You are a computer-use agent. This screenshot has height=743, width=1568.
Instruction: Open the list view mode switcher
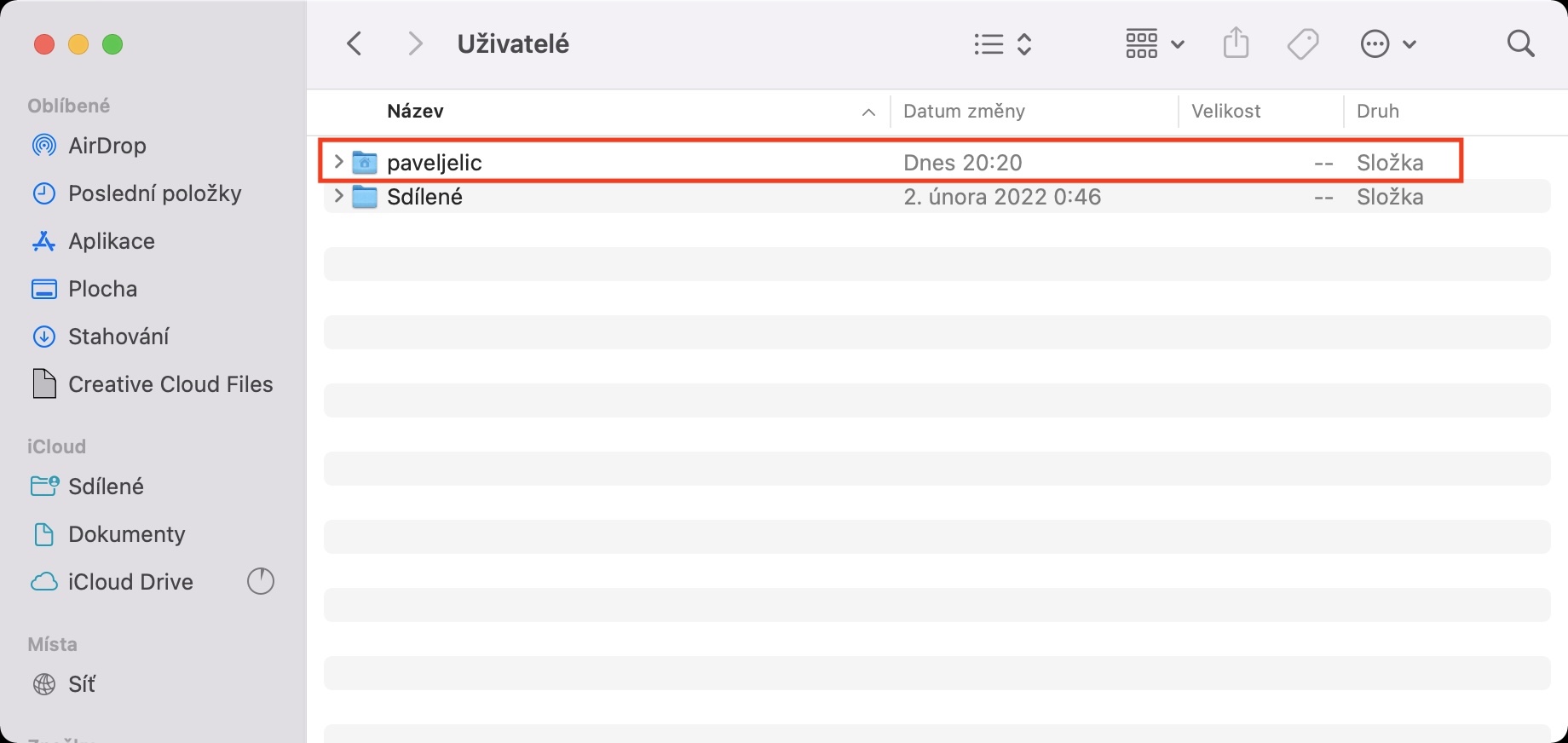pos(1003,43)
